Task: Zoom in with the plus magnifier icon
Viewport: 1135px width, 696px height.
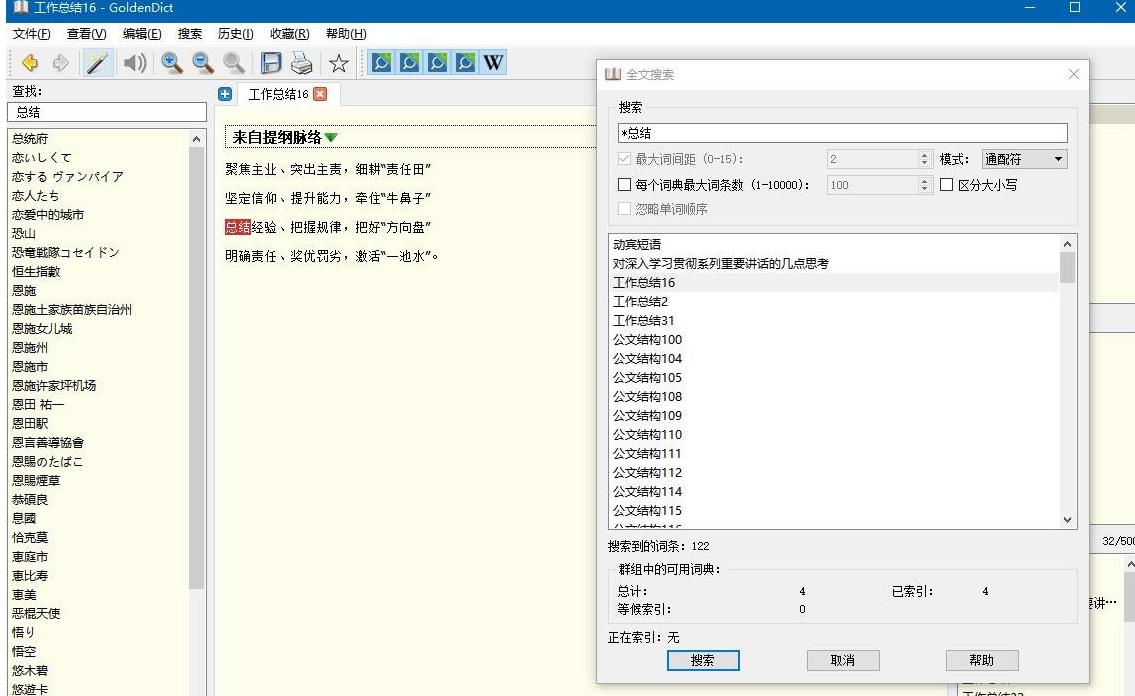Action: coord(172,63)
